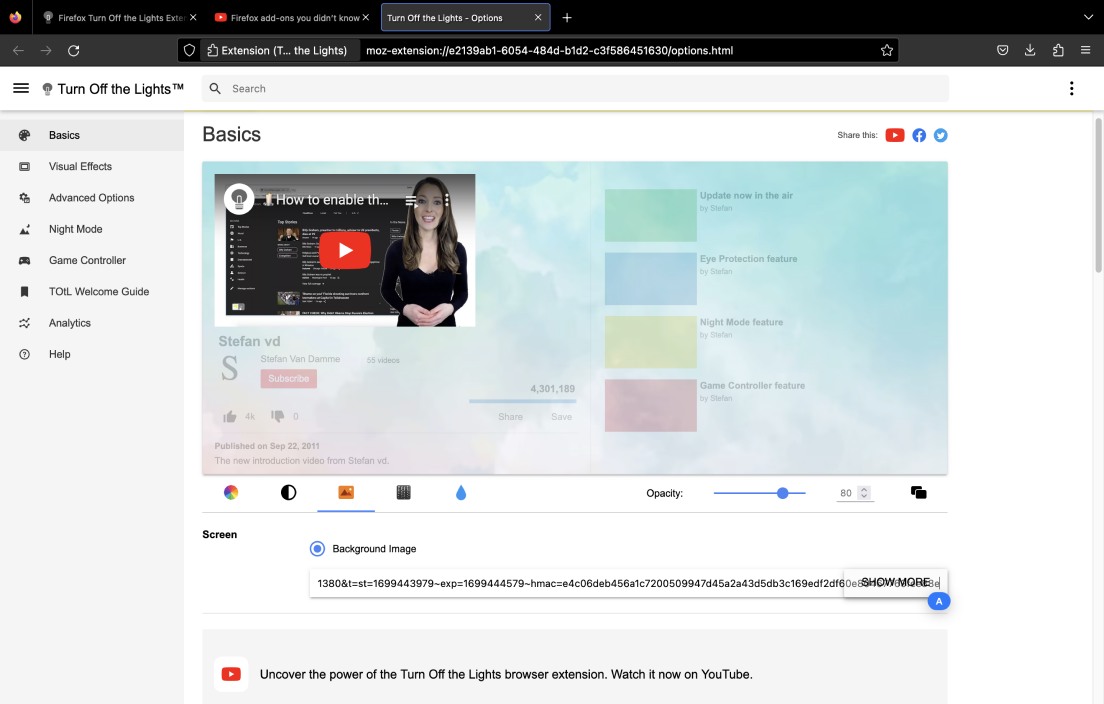Bookmark this page with star icon
The height and width of the screenshot is (704, 1104).
[887, 51]
